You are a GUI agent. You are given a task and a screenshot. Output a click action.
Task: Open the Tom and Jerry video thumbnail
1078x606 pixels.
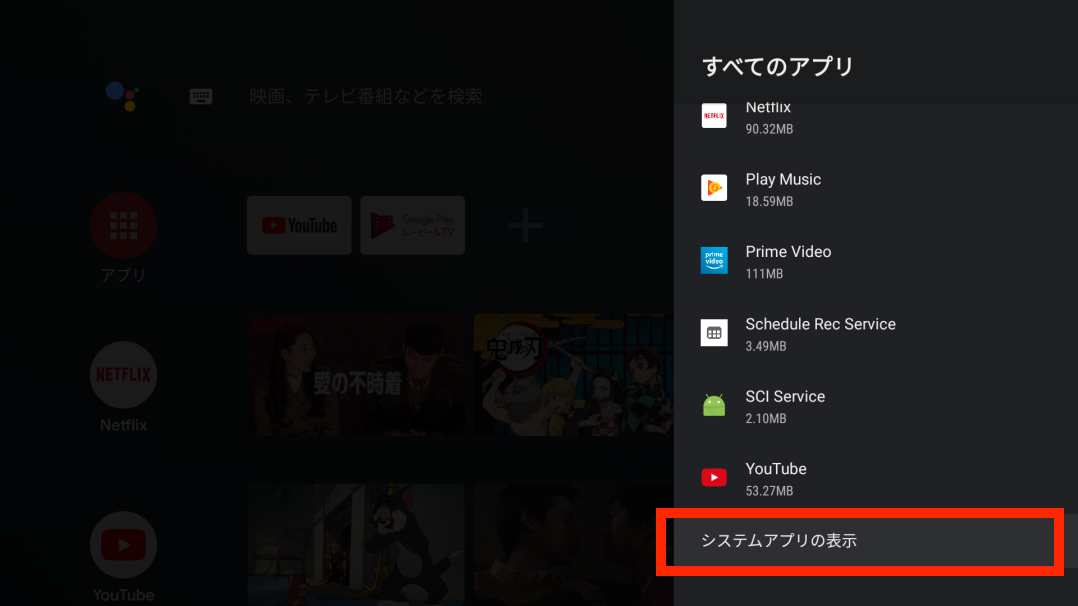click(x=356, y=545)
